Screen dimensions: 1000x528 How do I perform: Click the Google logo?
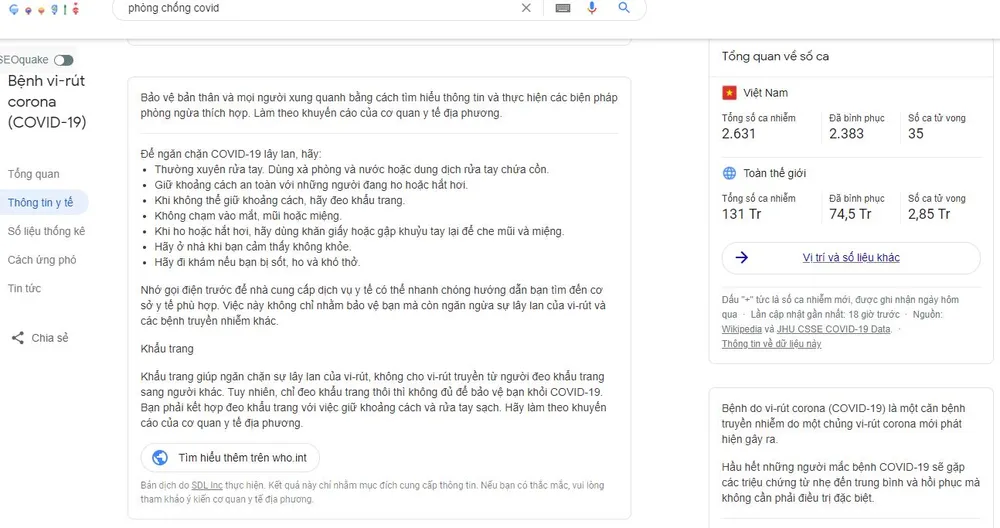pyautogui.click(x=45, y=9)
